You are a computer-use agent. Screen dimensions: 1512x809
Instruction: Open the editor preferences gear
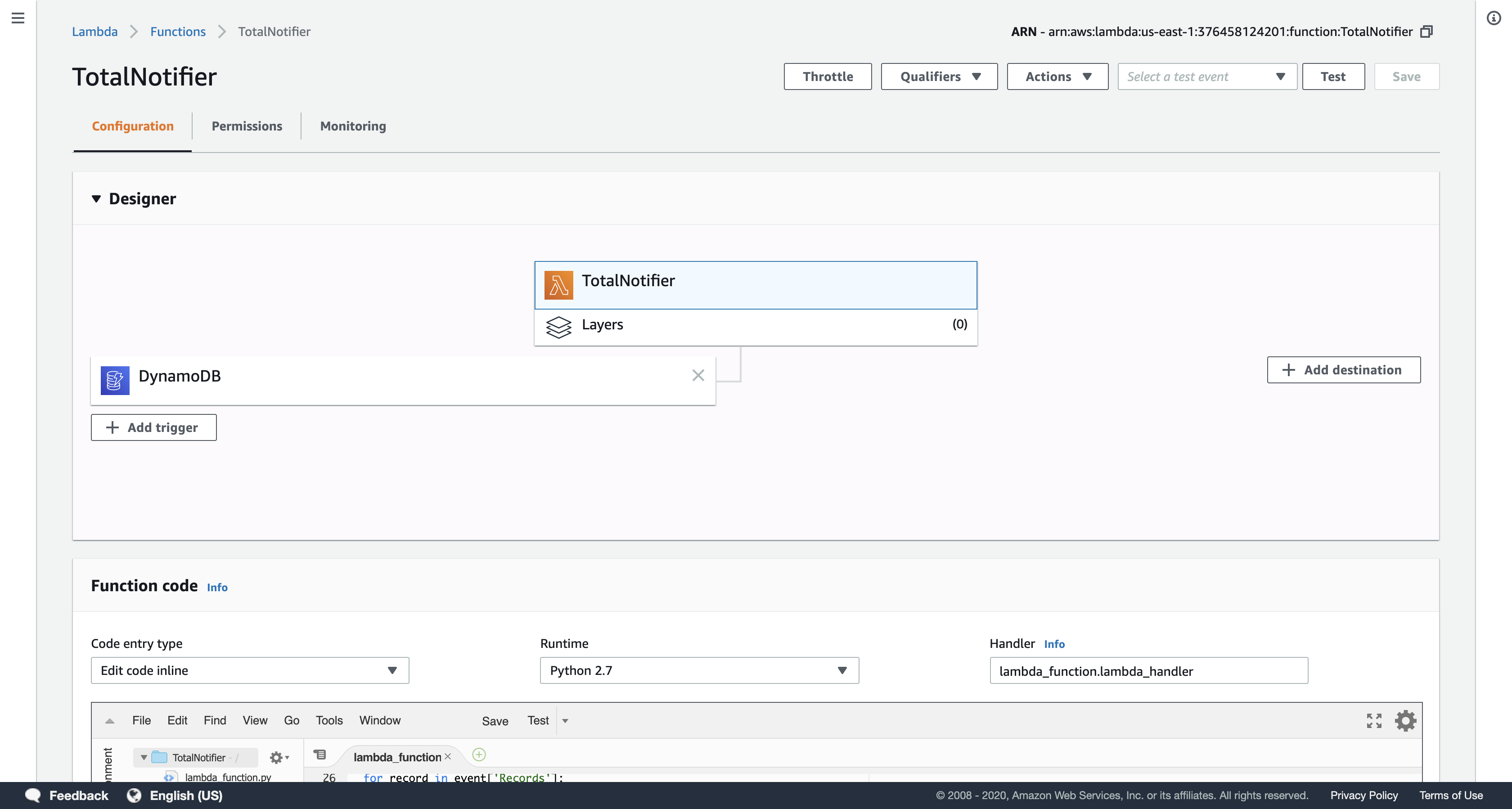[x=1405, y=720]
